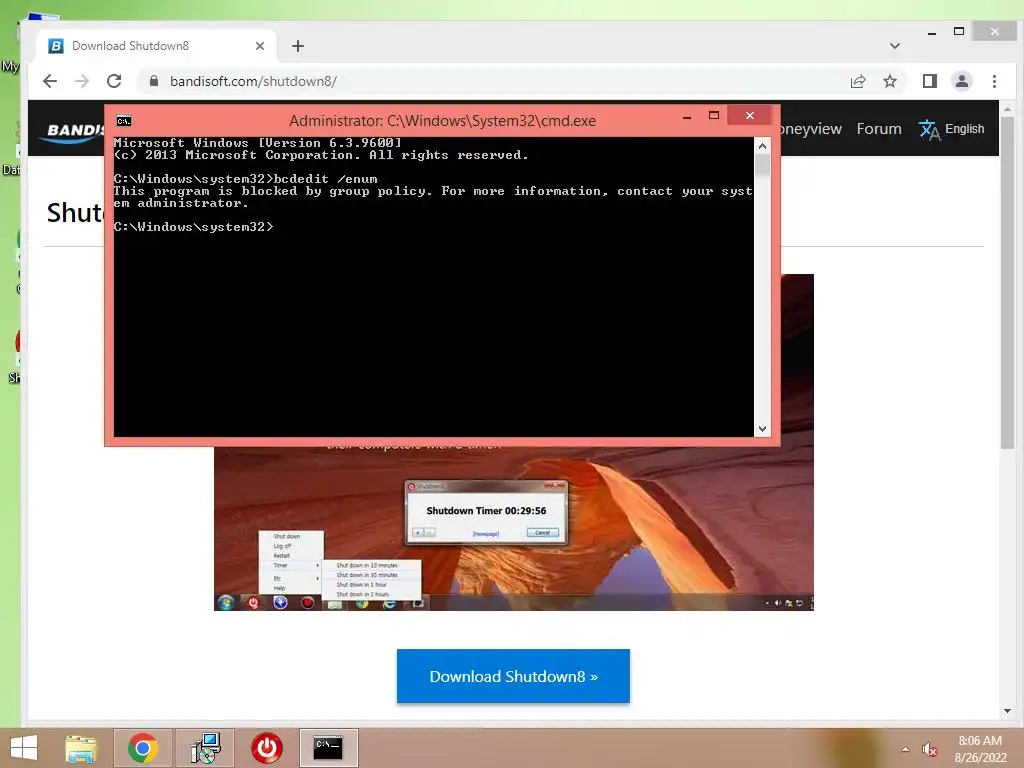The height and width of the screenshot is (768, 1024).
Task: Open the cmd.exe title bar system icon
Action: coord(123,121)
